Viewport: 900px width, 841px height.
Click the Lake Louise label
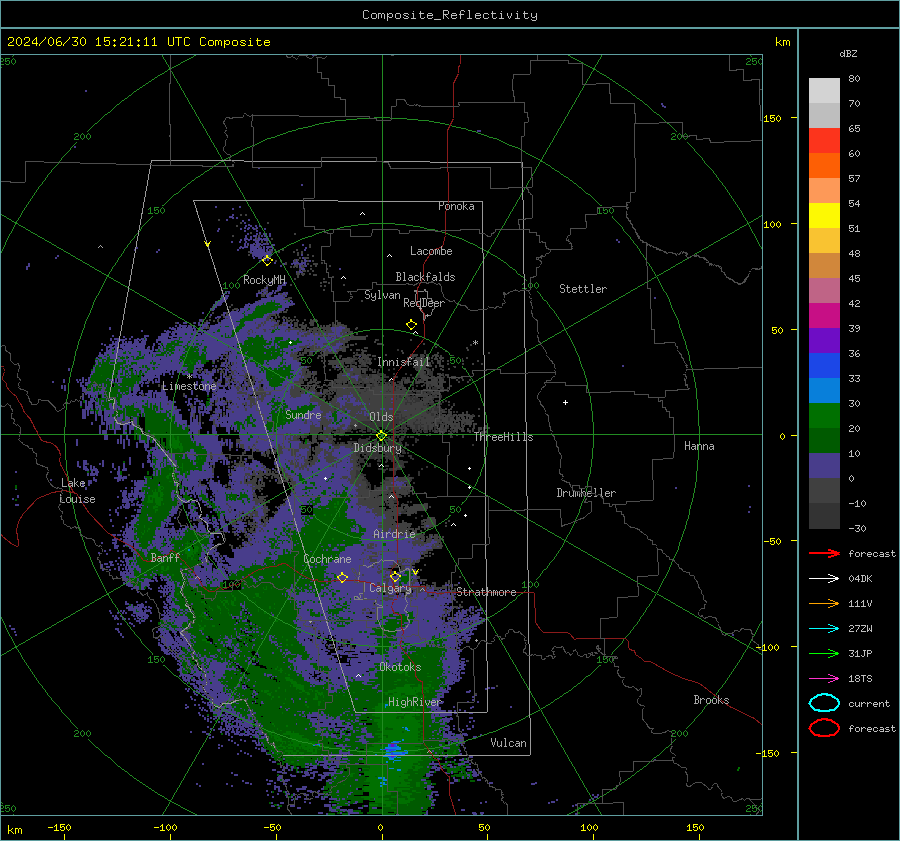coord(77,491)
